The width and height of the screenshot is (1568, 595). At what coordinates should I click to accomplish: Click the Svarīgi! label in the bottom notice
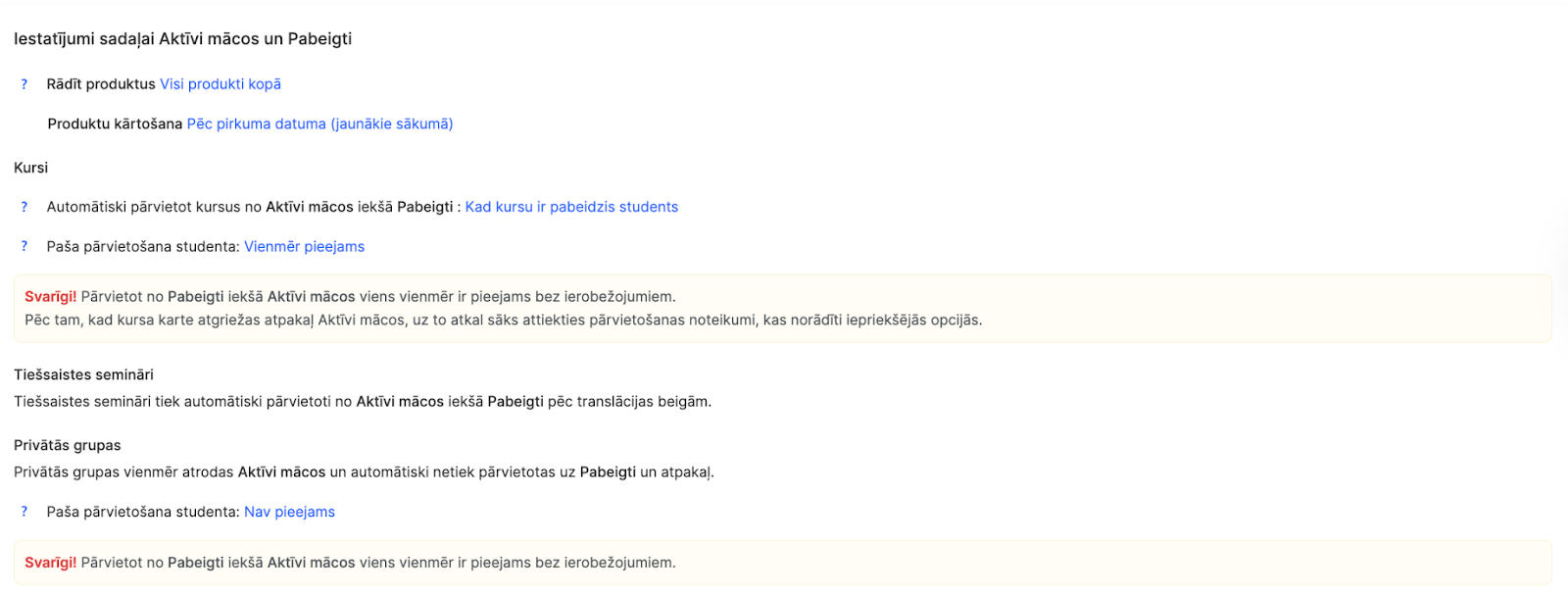[x=50, y=563]
